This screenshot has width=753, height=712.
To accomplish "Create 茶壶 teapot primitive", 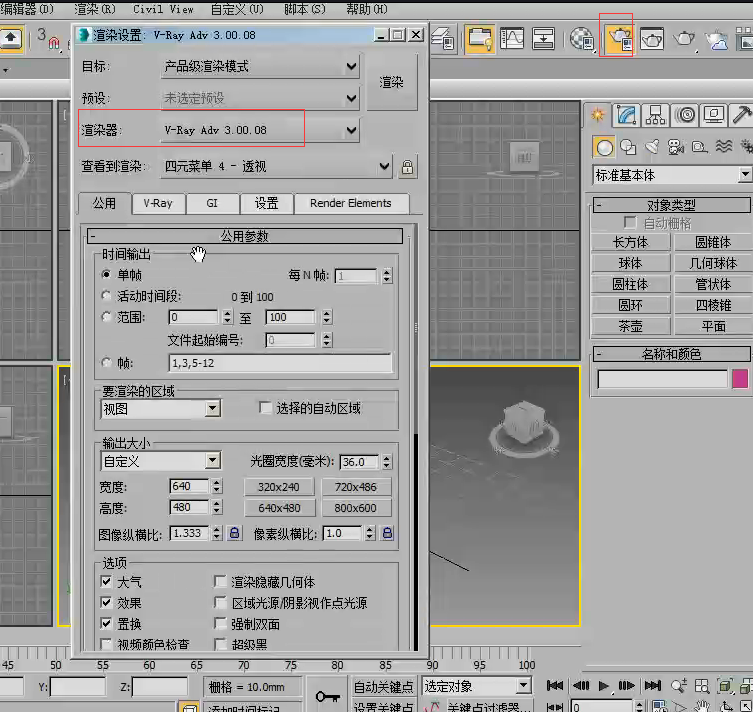I will (631, 326).
